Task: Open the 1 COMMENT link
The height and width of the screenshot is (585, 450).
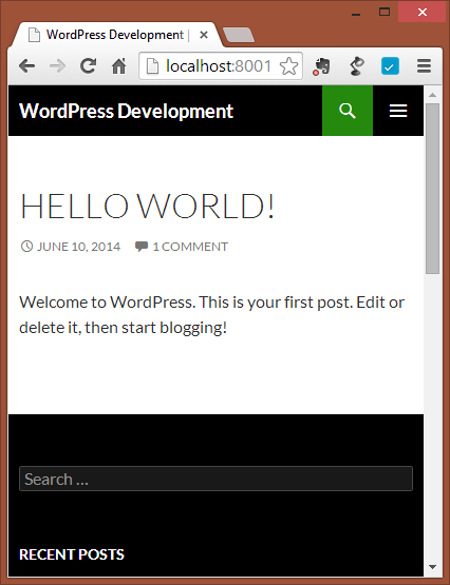Action: pyautogui.click(x=190, y=247)
